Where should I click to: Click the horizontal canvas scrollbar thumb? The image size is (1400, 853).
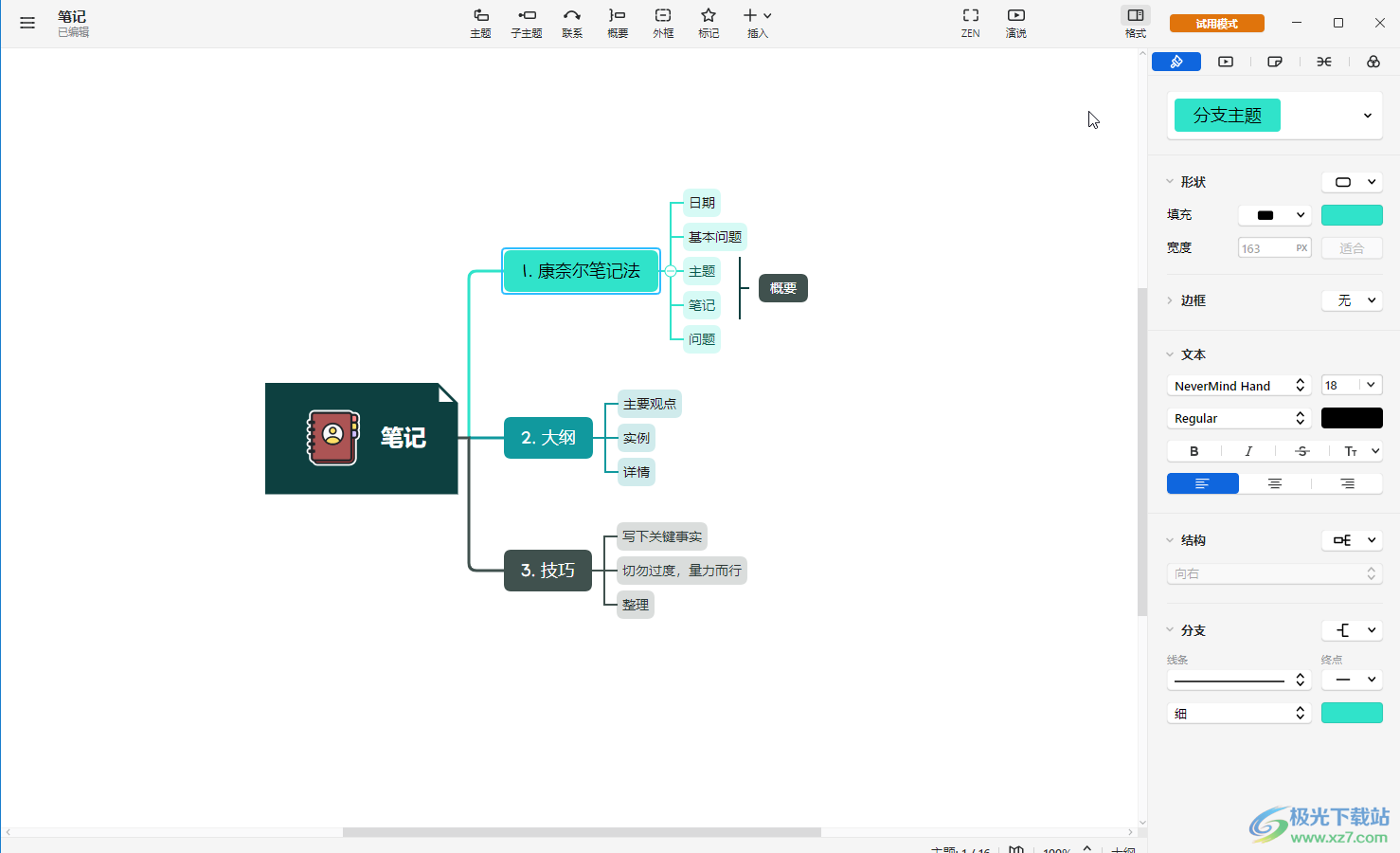582,832
